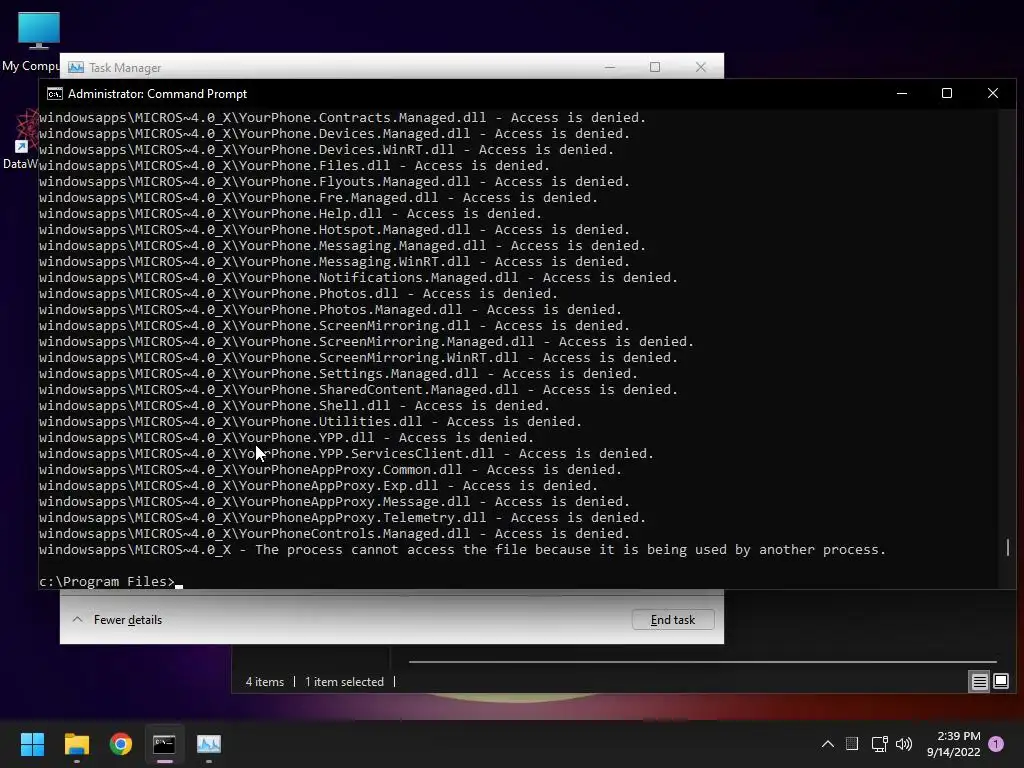
Task: Minimize the Command Prompt window
Action: click(x=902, y=93)
